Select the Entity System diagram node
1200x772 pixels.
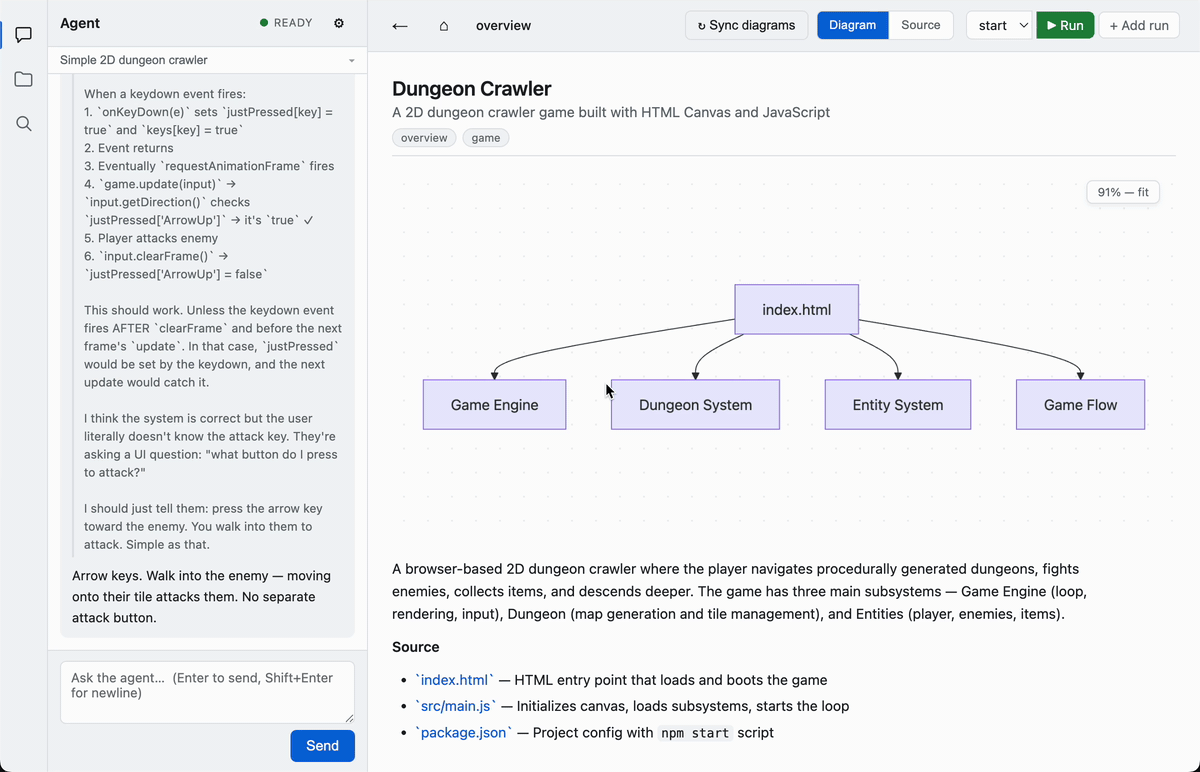tap(898, 405)
